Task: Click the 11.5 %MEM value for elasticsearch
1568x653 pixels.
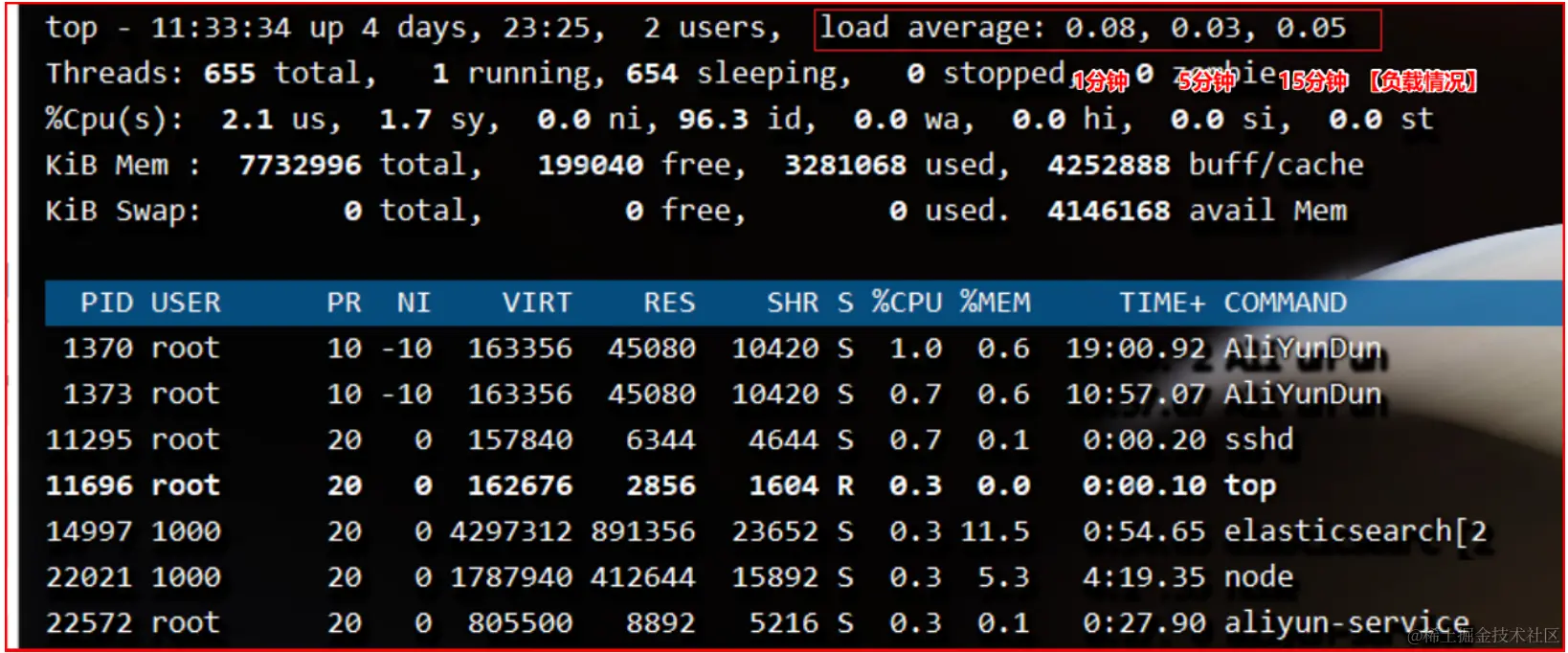Action: tap(995, 531)
